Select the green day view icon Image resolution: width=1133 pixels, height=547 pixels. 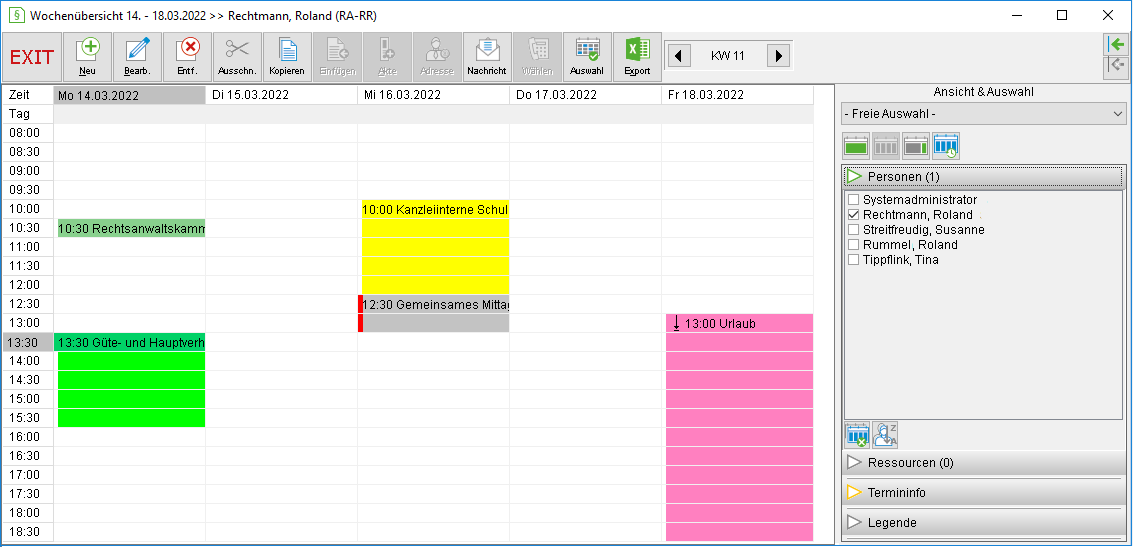click(856, 146)
